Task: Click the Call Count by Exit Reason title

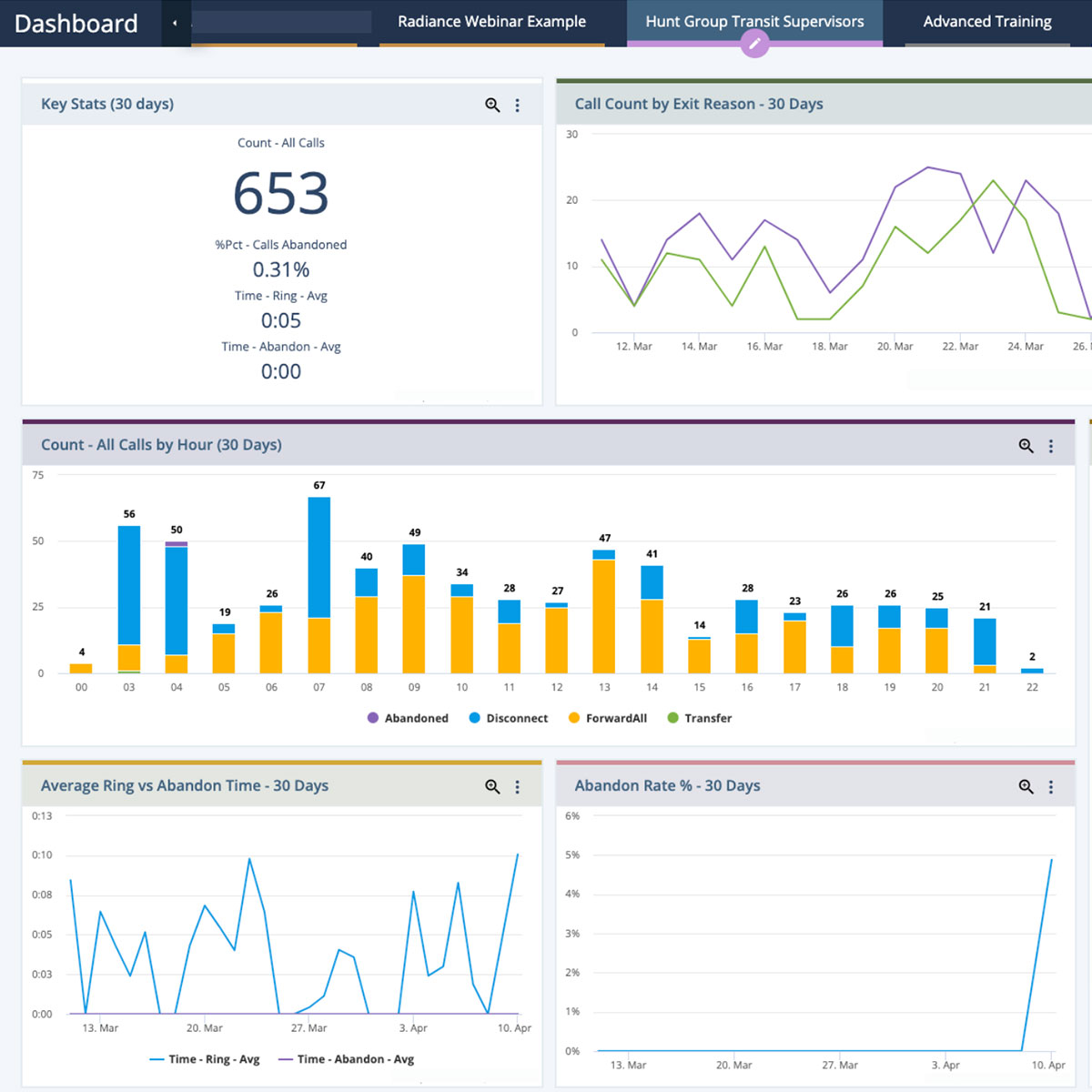Action: [699, 104]
